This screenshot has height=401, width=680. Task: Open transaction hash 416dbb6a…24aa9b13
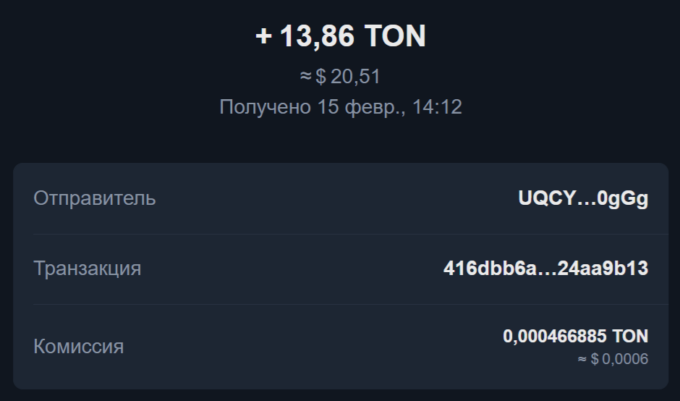point(545,268)
